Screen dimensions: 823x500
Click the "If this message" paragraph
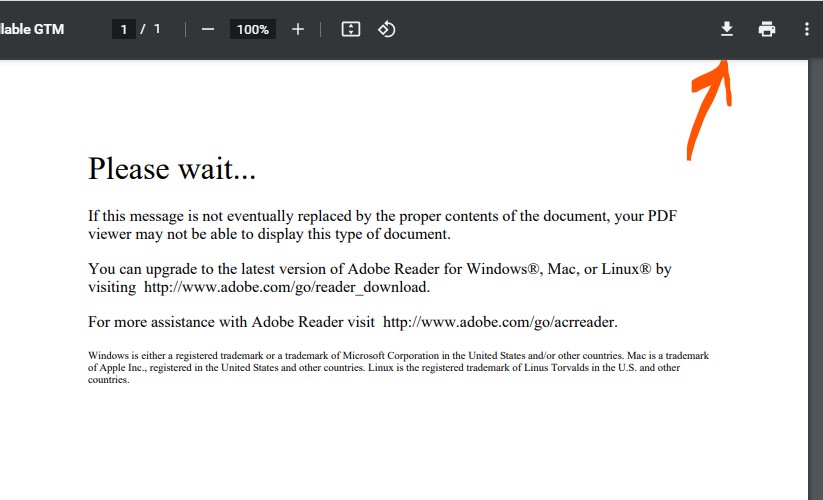pos(384,225)
